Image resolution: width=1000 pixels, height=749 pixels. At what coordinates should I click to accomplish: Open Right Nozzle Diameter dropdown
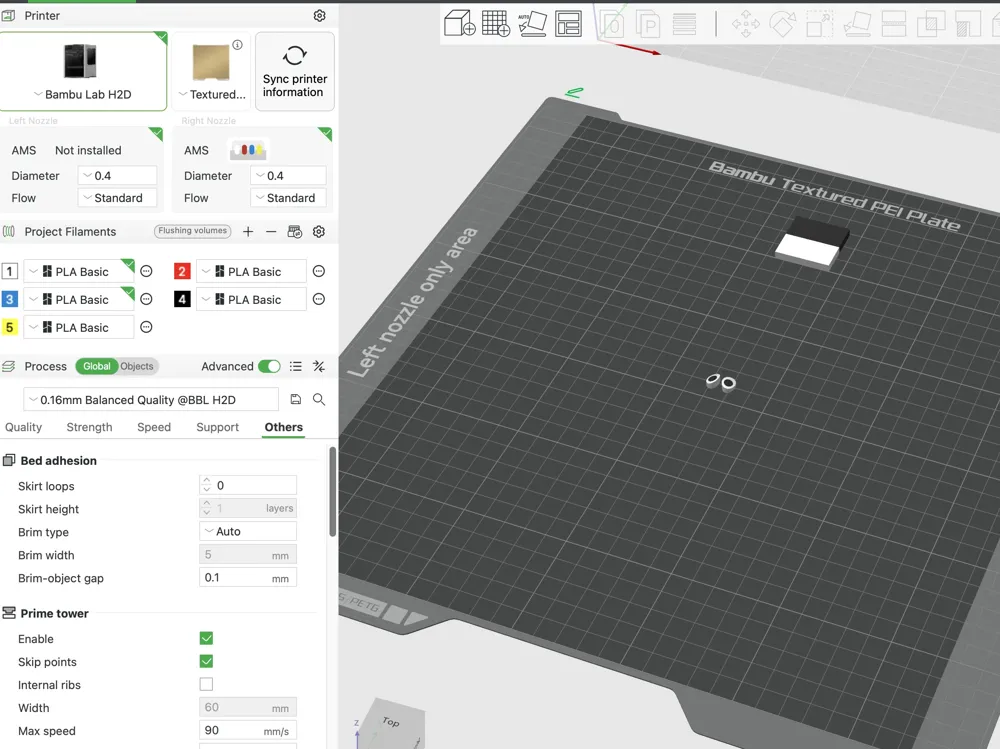(288, 175)
